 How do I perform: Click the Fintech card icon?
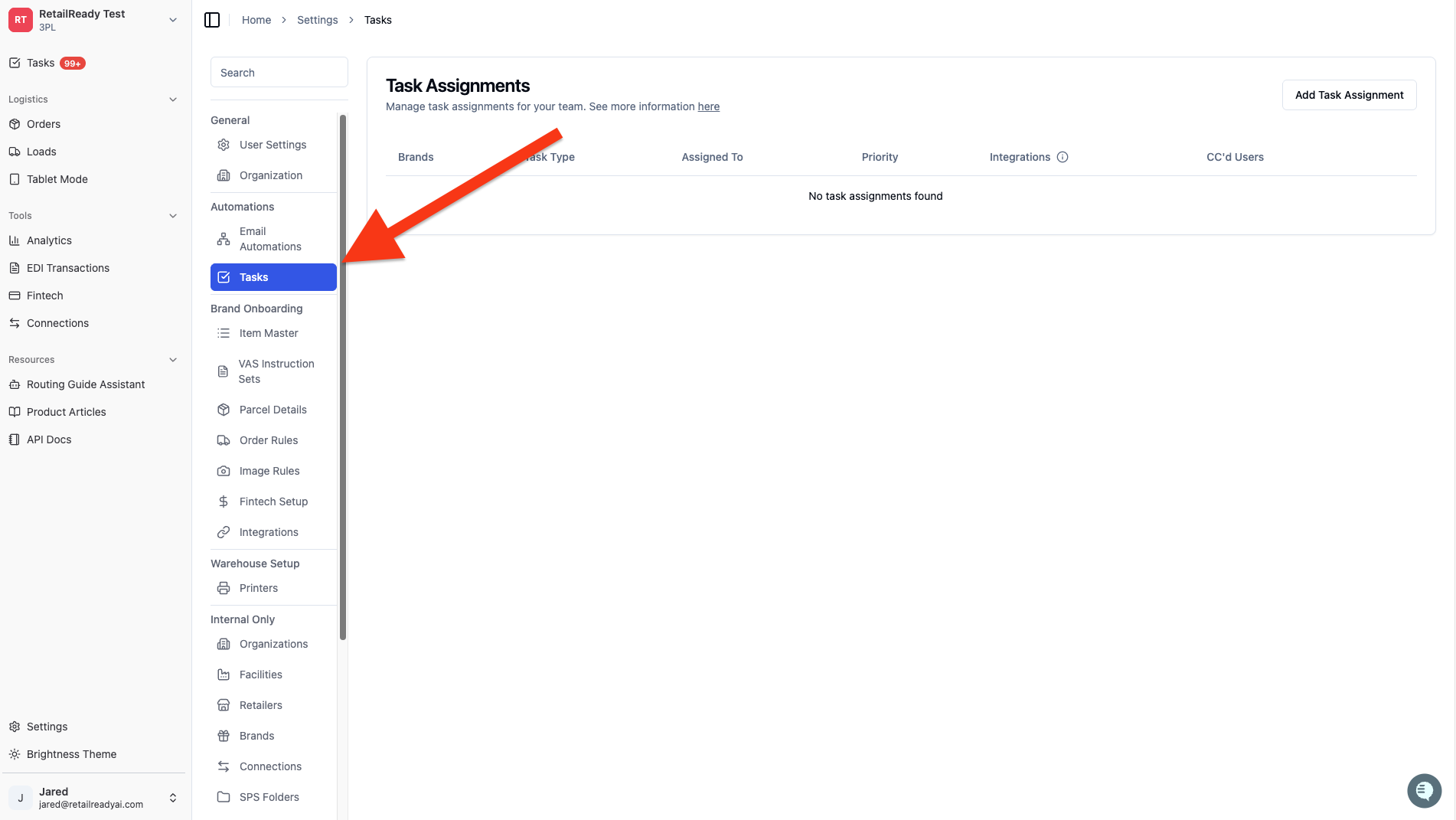(x=15, y=296)
